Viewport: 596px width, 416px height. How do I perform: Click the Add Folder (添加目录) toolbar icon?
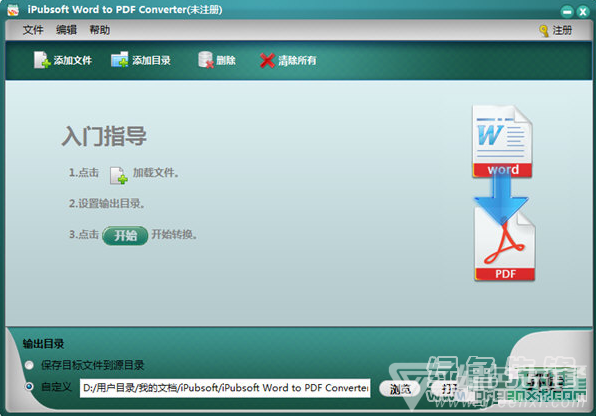(x=120, y=60)
